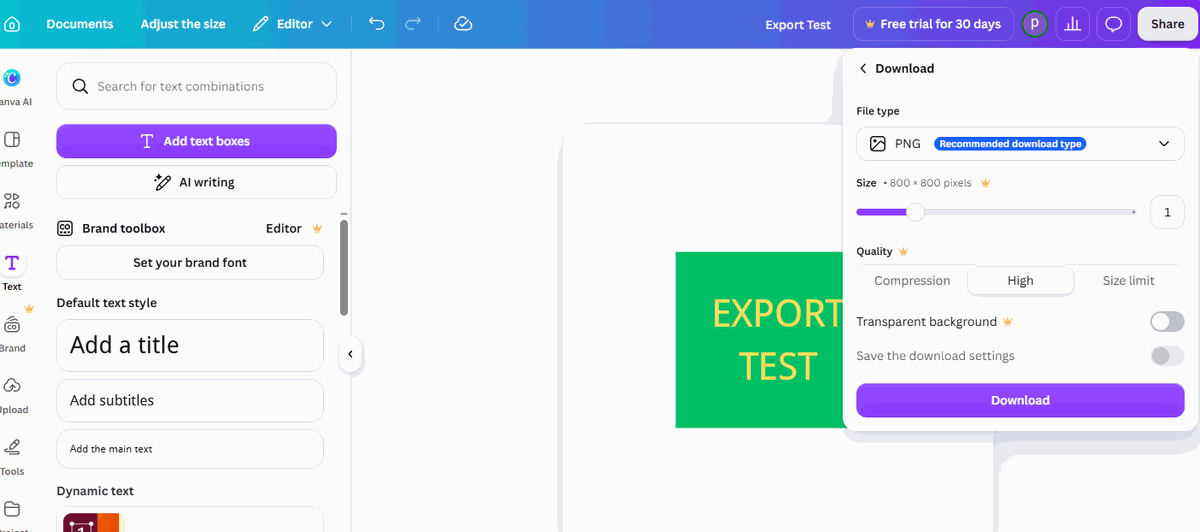This screenshot has width=1200, height=532.
Task: Click the Dynamic text thumbnail
Action: [92, 522]
